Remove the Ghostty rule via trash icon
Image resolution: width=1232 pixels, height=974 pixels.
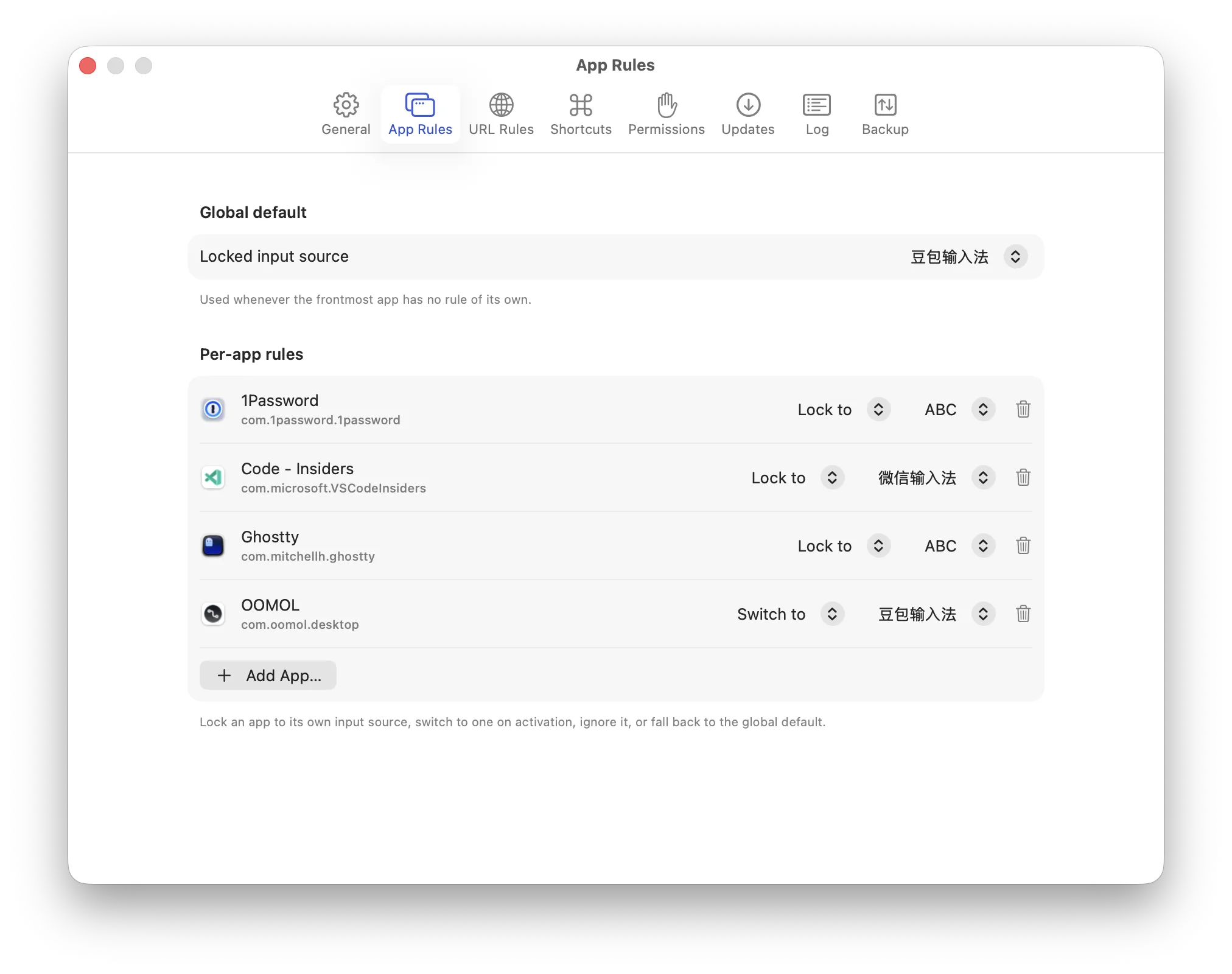pyautogui.click(x=1023, y=546)
